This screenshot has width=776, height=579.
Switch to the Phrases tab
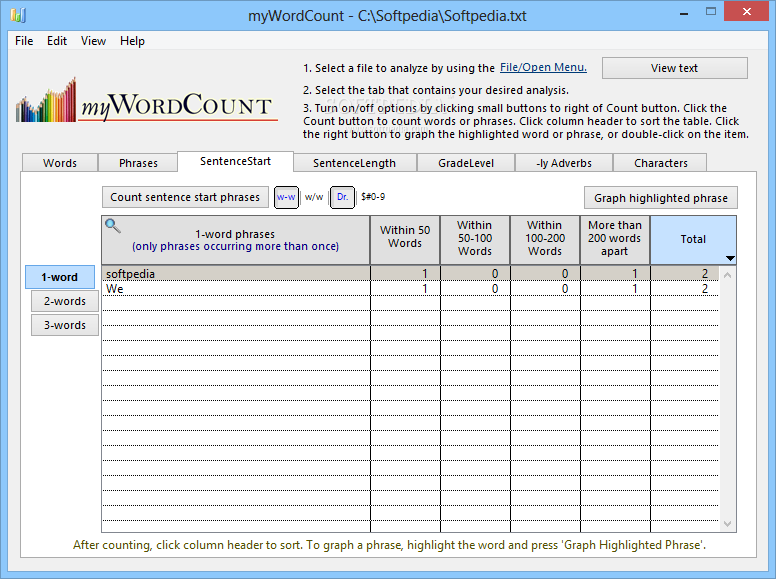(138, 163)
